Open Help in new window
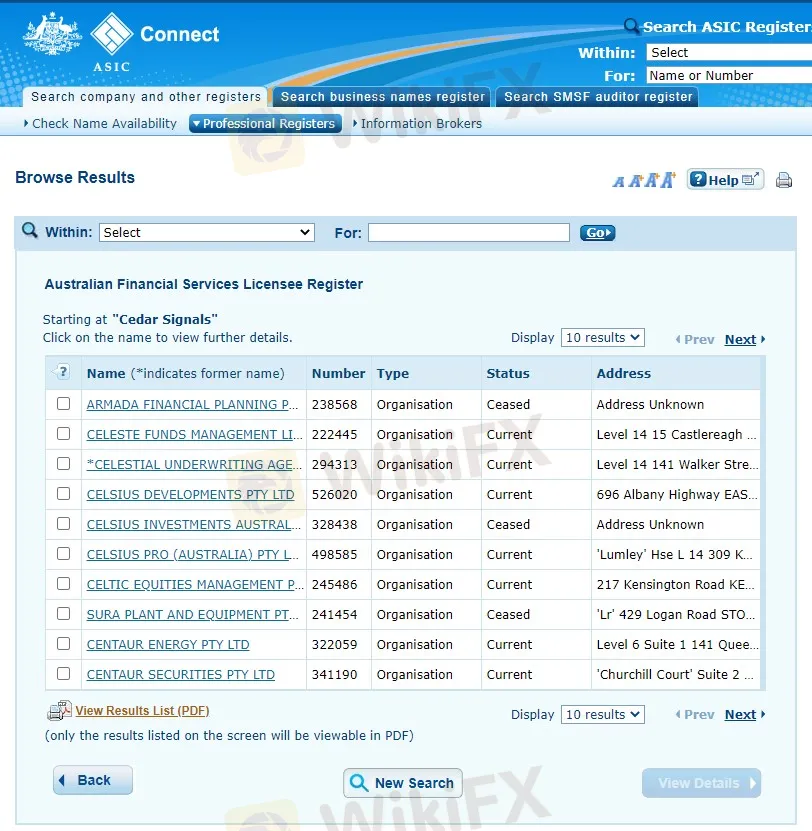Screen dimensions: 812x831 tap(725, 180)
